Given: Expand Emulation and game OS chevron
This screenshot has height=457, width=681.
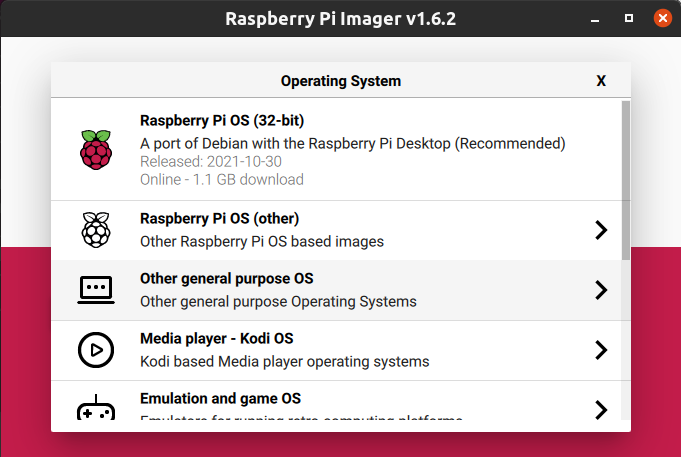Looking at the screenshot, I should pyautogui.click(x=601, y=410).
